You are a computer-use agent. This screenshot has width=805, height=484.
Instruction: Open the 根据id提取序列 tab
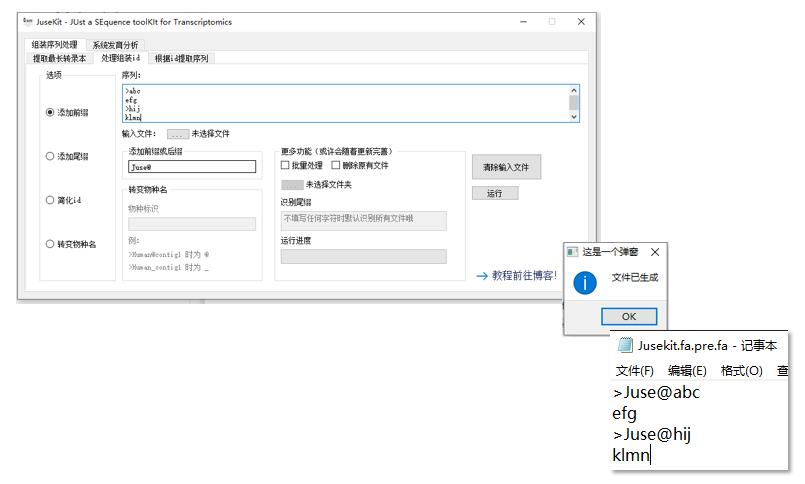tap(181, 58)
